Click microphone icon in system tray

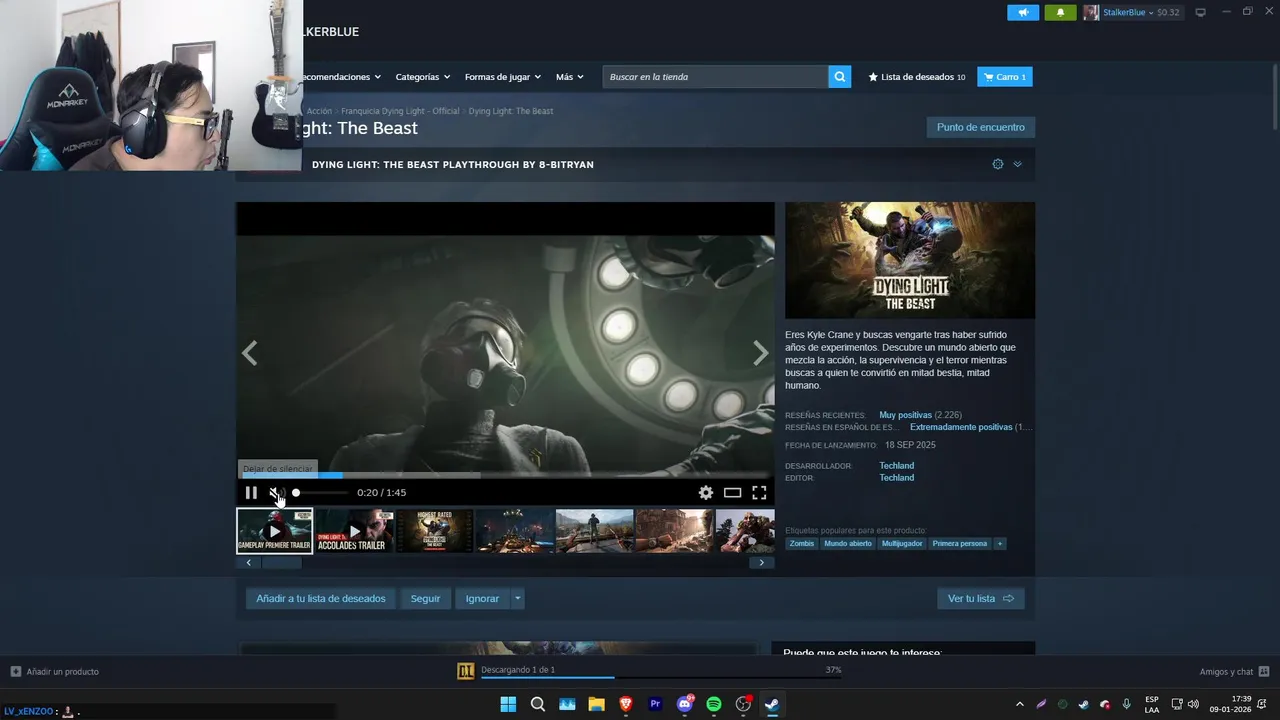1127,704
